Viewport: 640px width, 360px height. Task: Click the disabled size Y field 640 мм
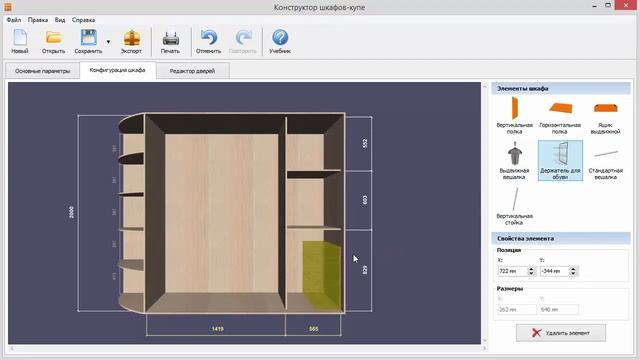(x=559, y=310)
